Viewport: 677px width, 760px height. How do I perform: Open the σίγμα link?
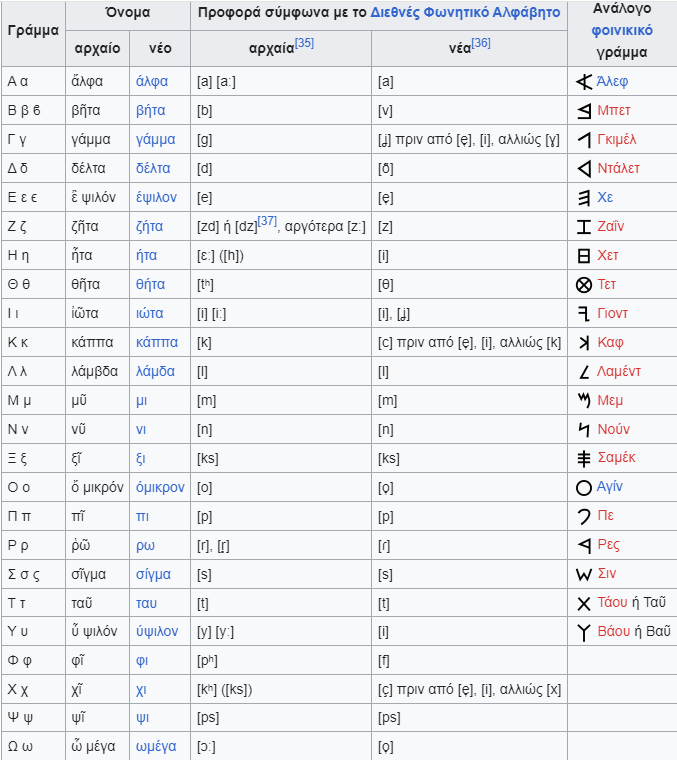tap(153, 574)
